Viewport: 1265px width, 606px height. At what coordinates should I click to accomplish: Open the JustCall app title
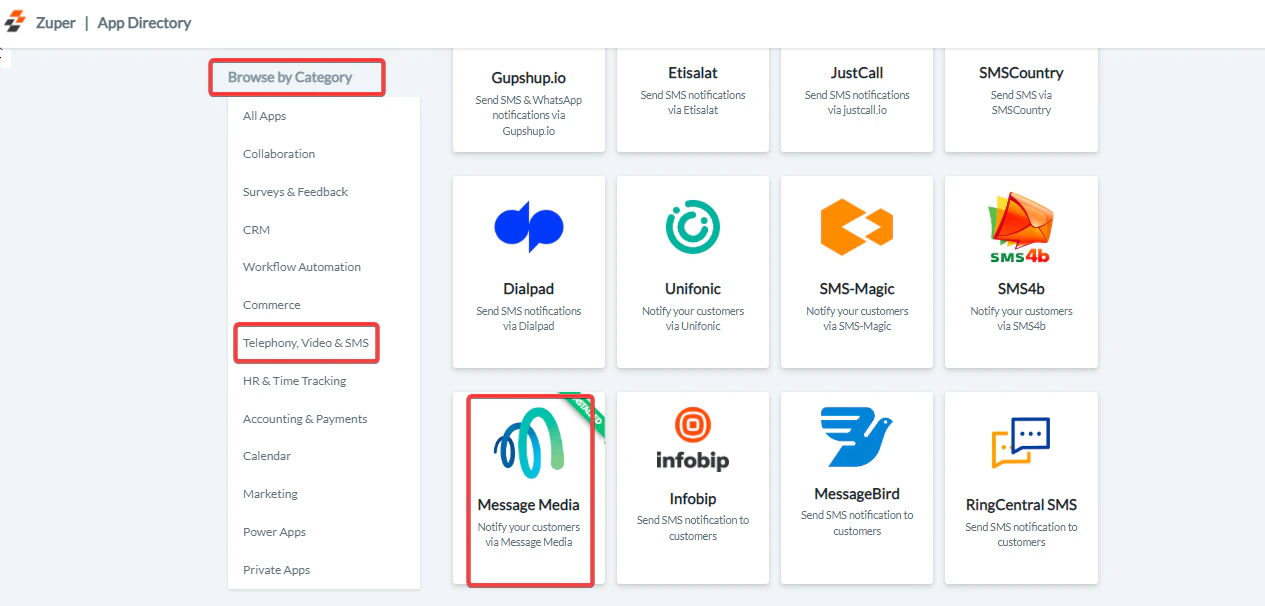(x=857, y=73)
